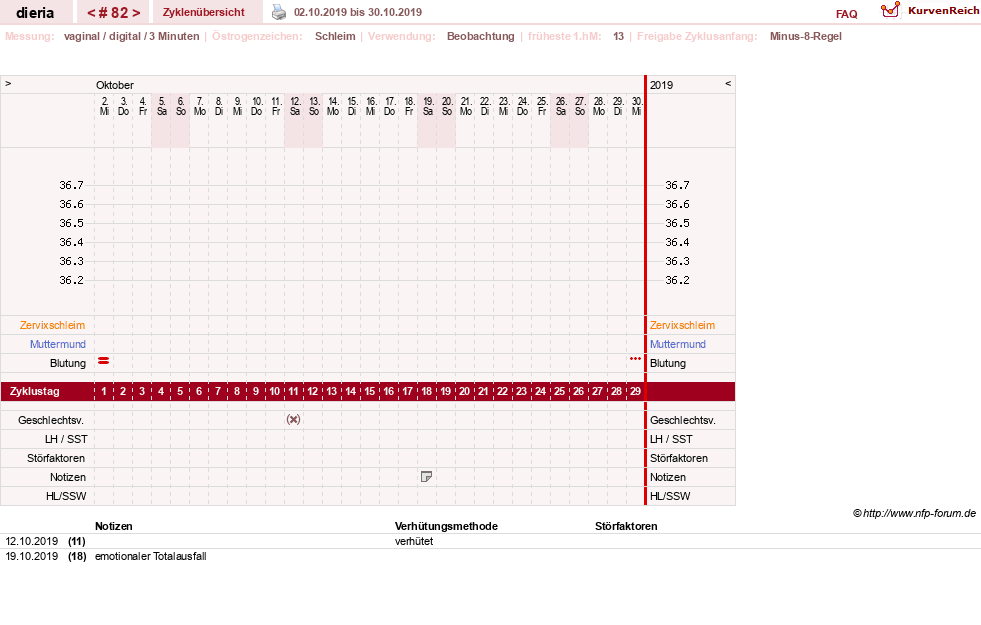981x625 pixels.
Task: Go to next cycle with right arrow
Action: pyautogui.click(x=136, y=13)
